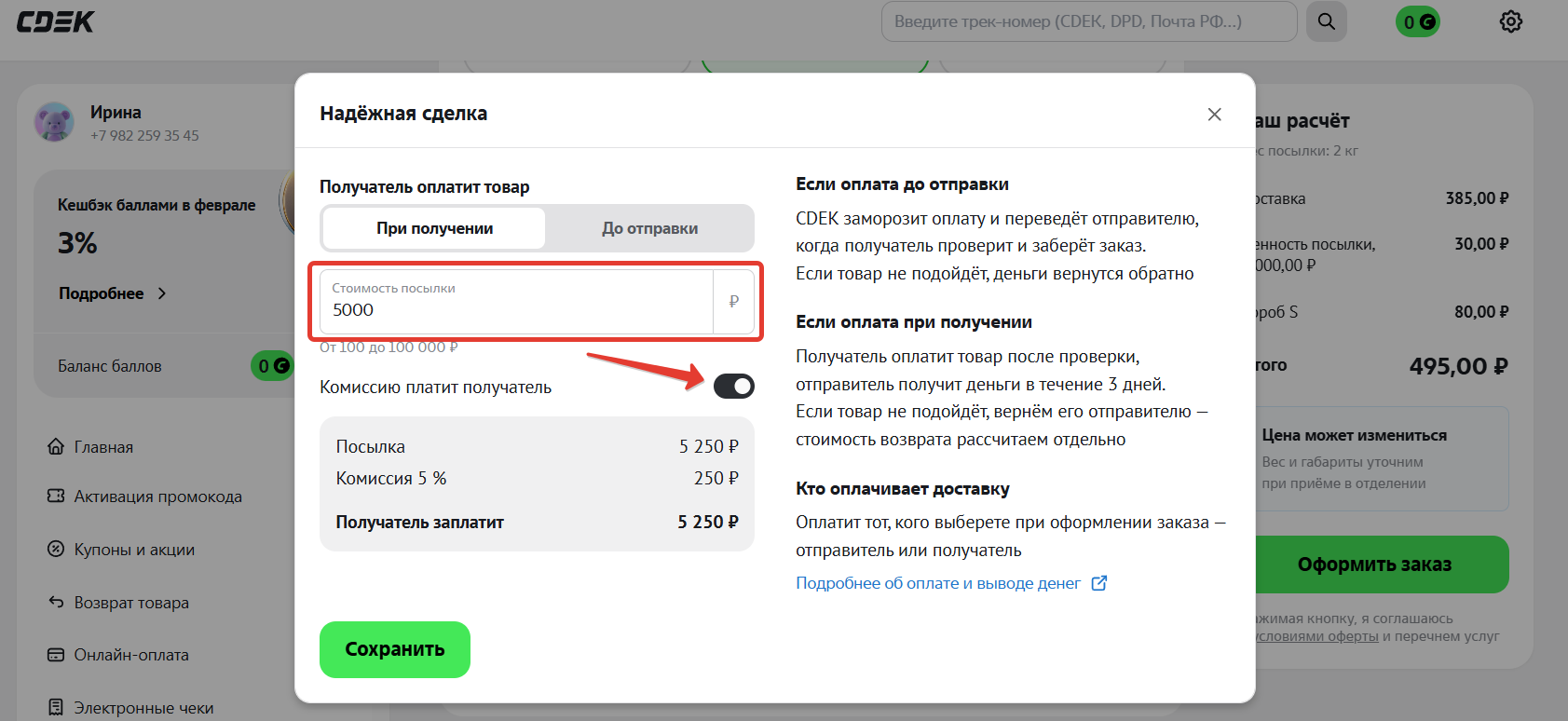Click Irina's profile avatar

coord(54,122)
